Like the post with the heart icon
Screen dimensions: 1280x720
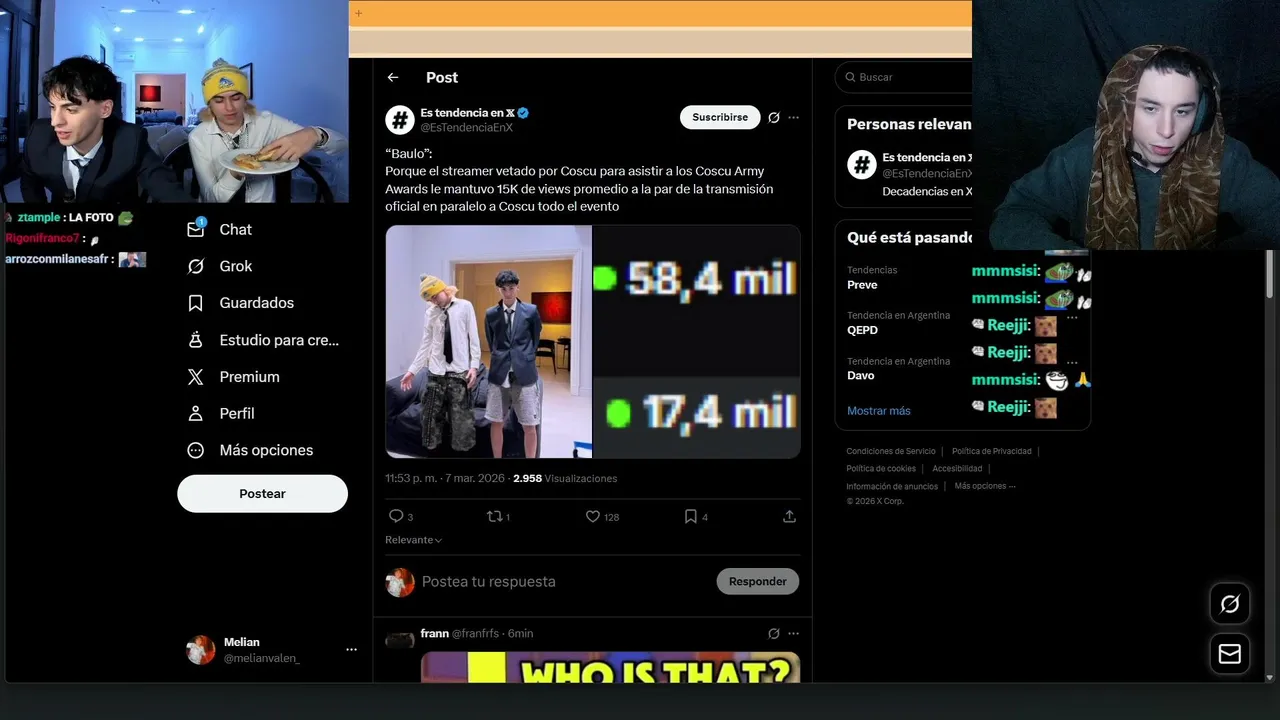[x=592, y=516]
